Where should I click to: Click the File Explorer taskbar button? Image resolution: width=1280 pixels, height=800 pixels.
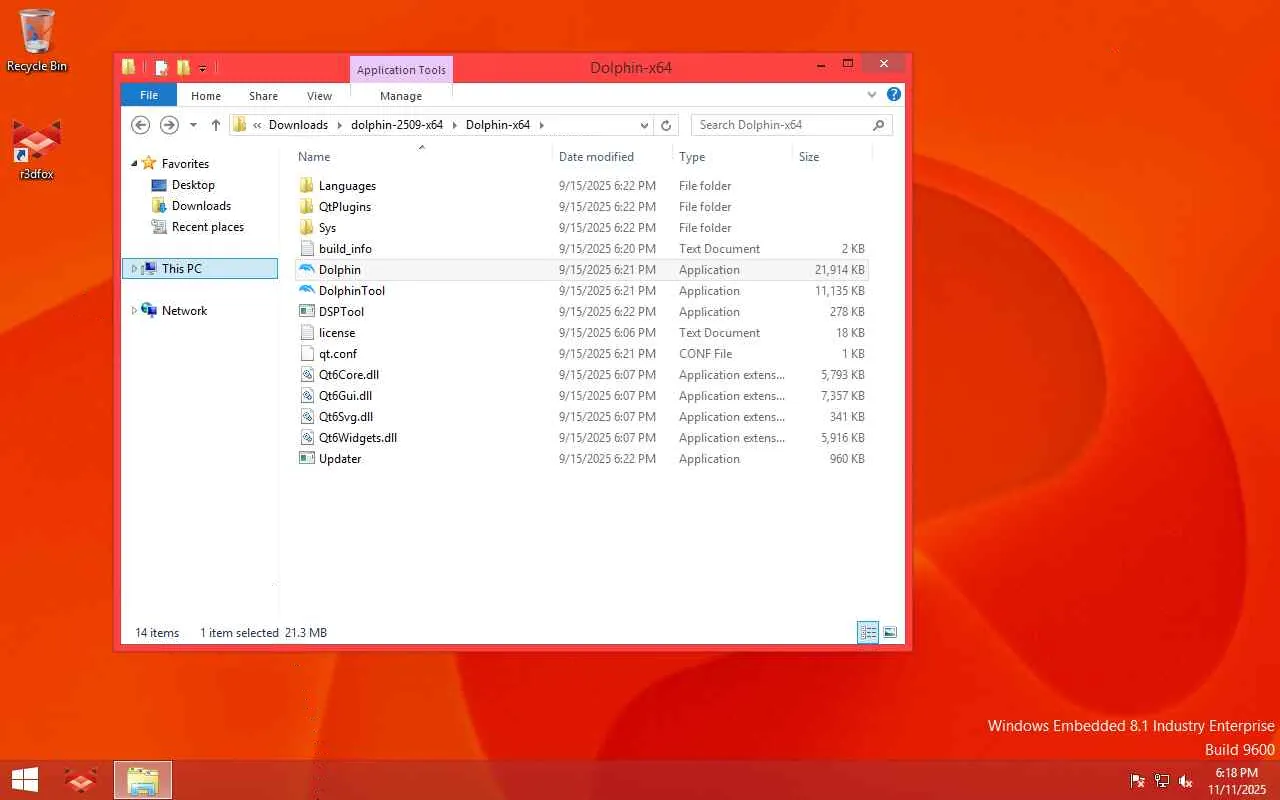click(143, 780)
